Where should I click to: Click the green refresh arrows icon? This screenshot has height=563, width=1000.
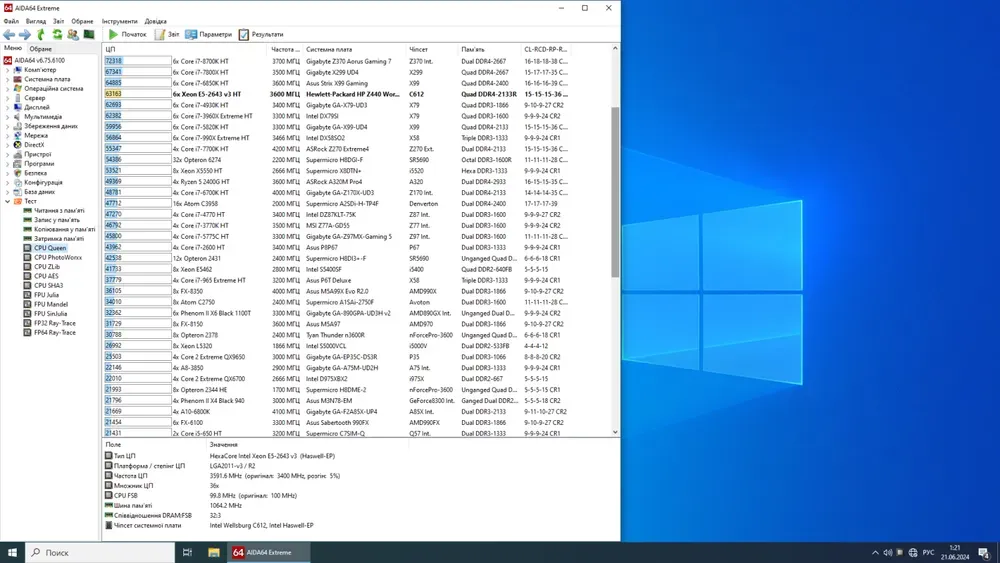[x=57, y=35]
